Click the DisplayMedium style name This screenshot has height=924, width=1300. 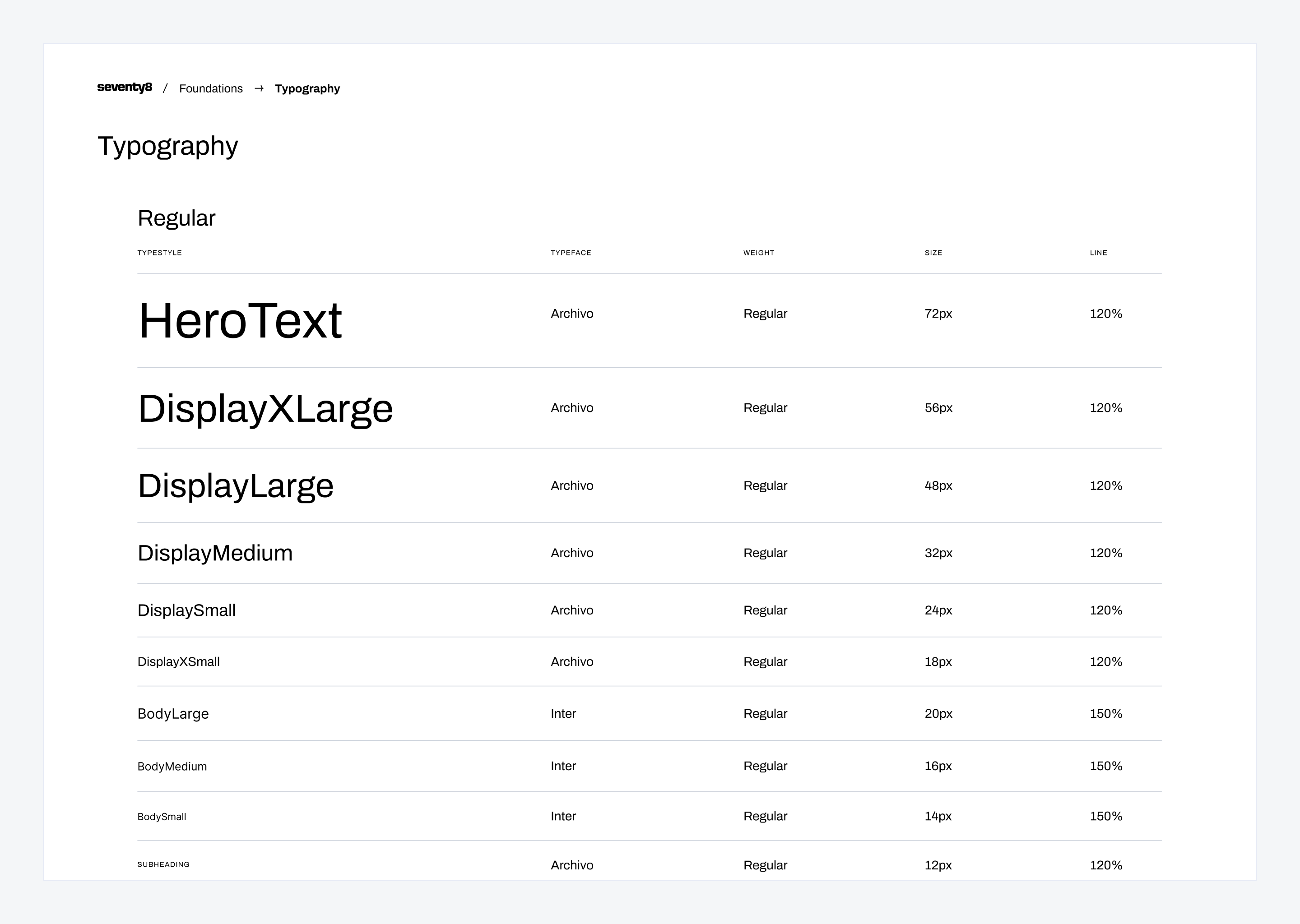(215, 553)
